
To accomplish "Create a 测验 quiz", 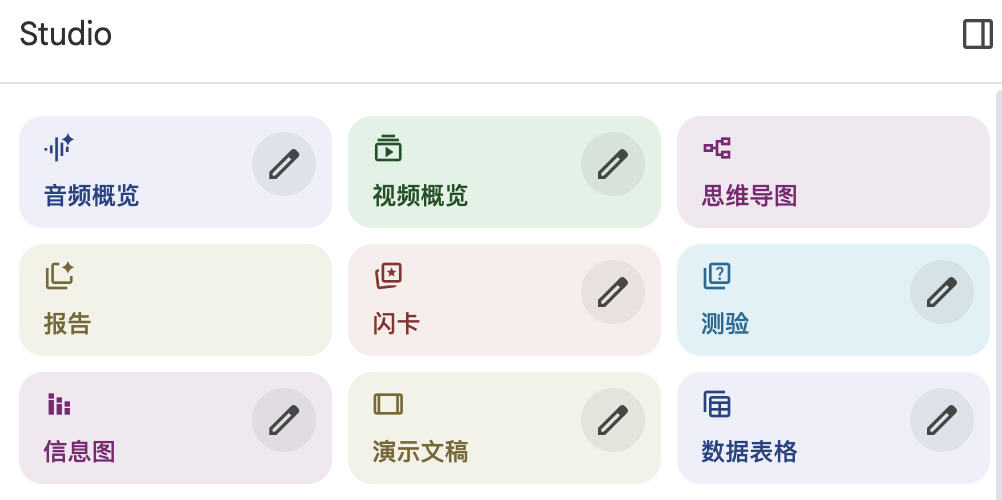I will [x=833, y=300].
